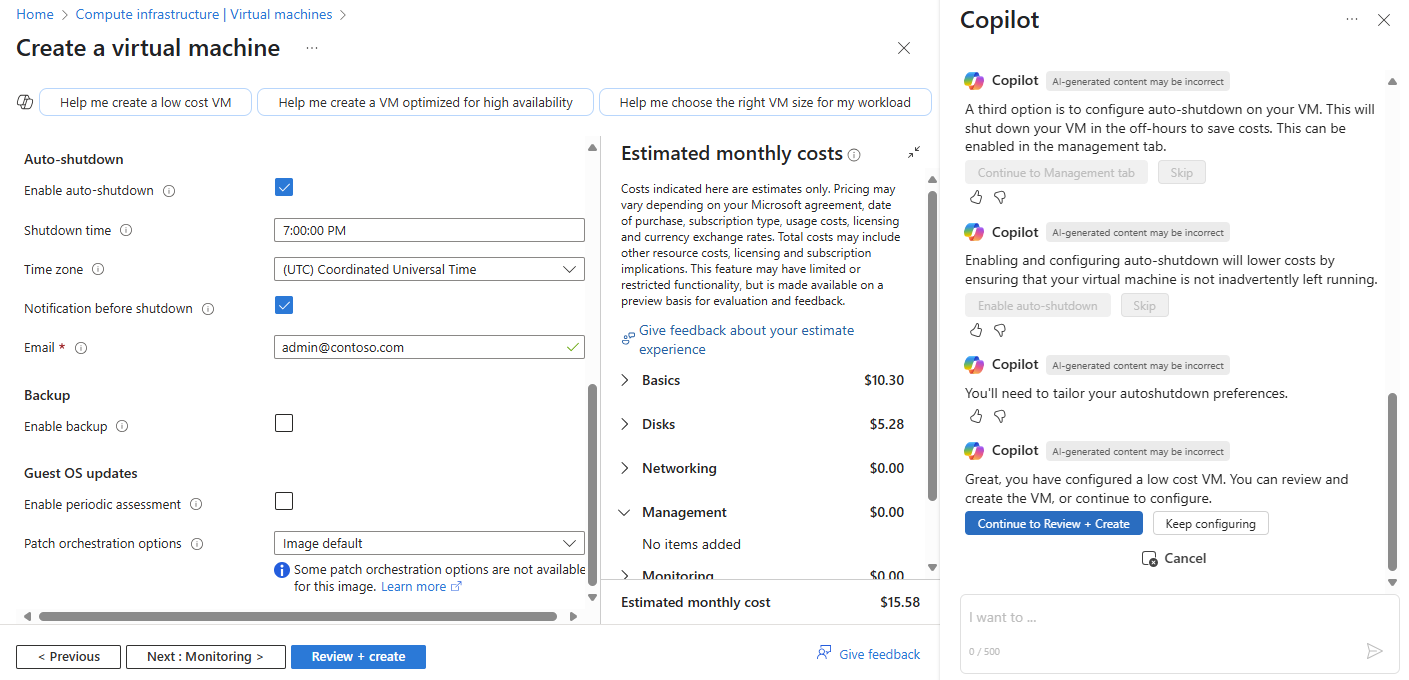The height and width of the screenshot is (680, 1409).
Task: Open the Time zone dropdown
Action: [x=429, y=269]
